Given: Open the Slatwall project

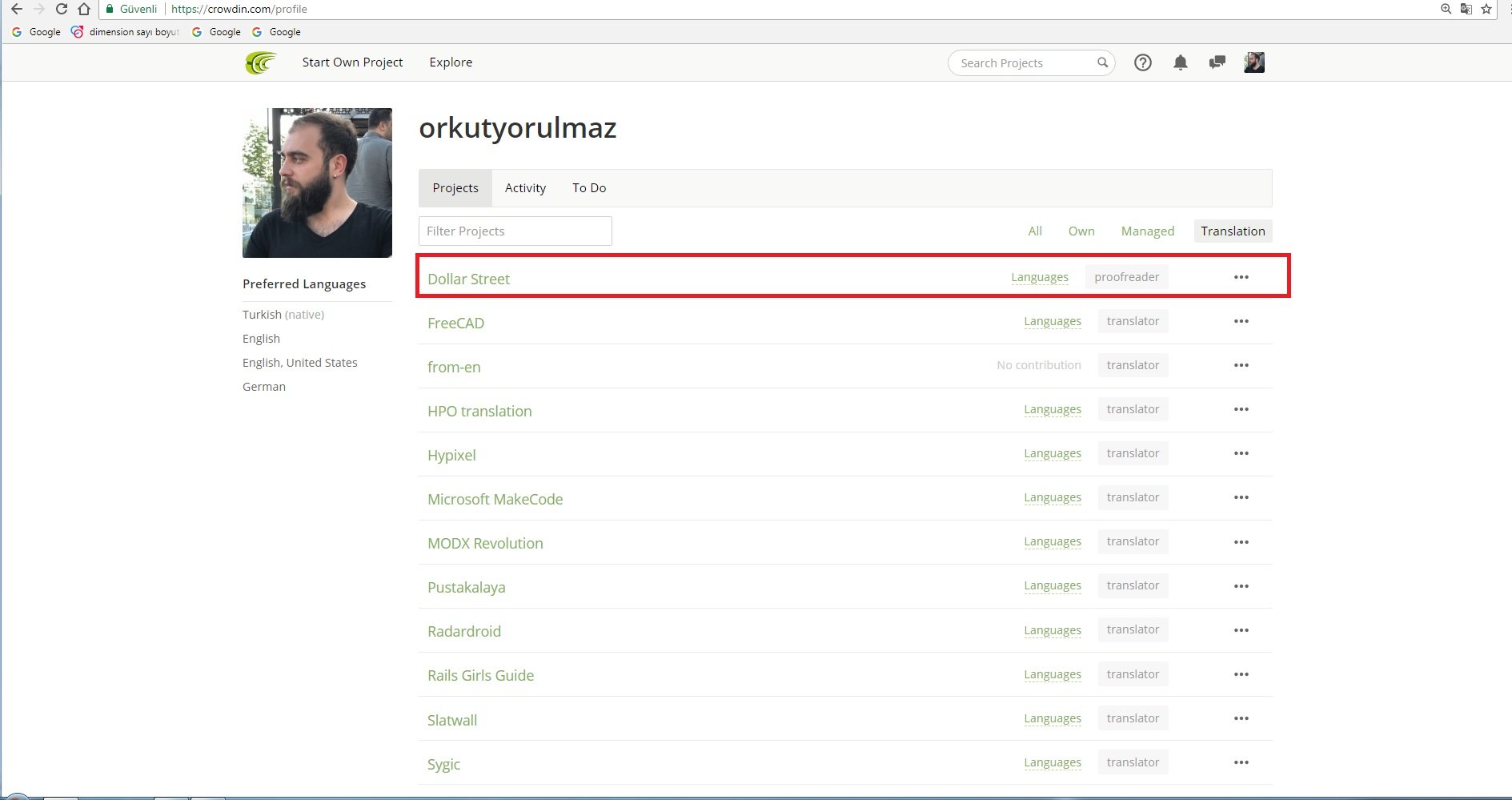Looking at the screenshot, I should [x=452, y=720].
